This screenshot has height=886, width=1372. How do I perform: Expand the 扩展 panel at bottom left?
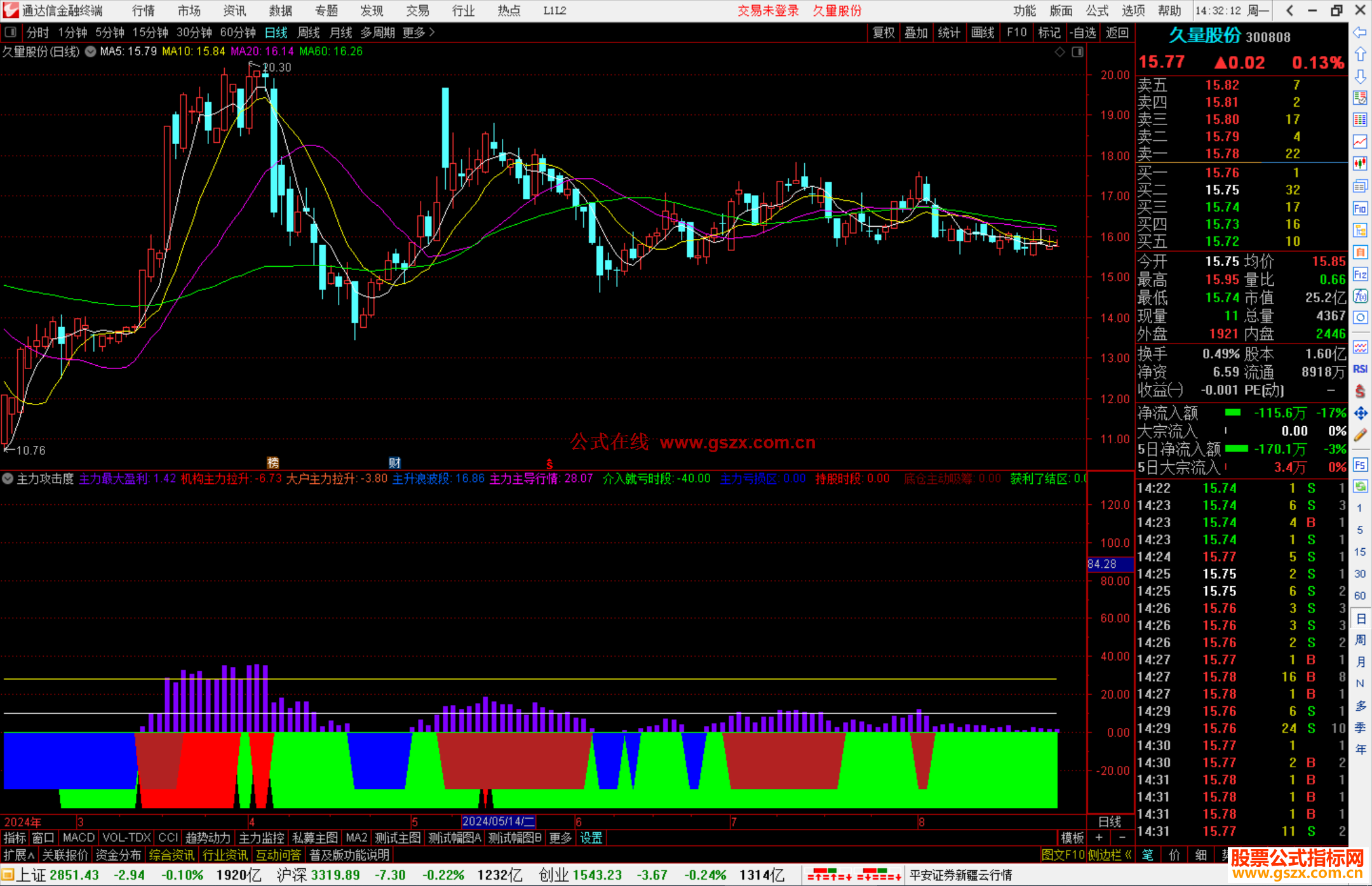(18, 855)
